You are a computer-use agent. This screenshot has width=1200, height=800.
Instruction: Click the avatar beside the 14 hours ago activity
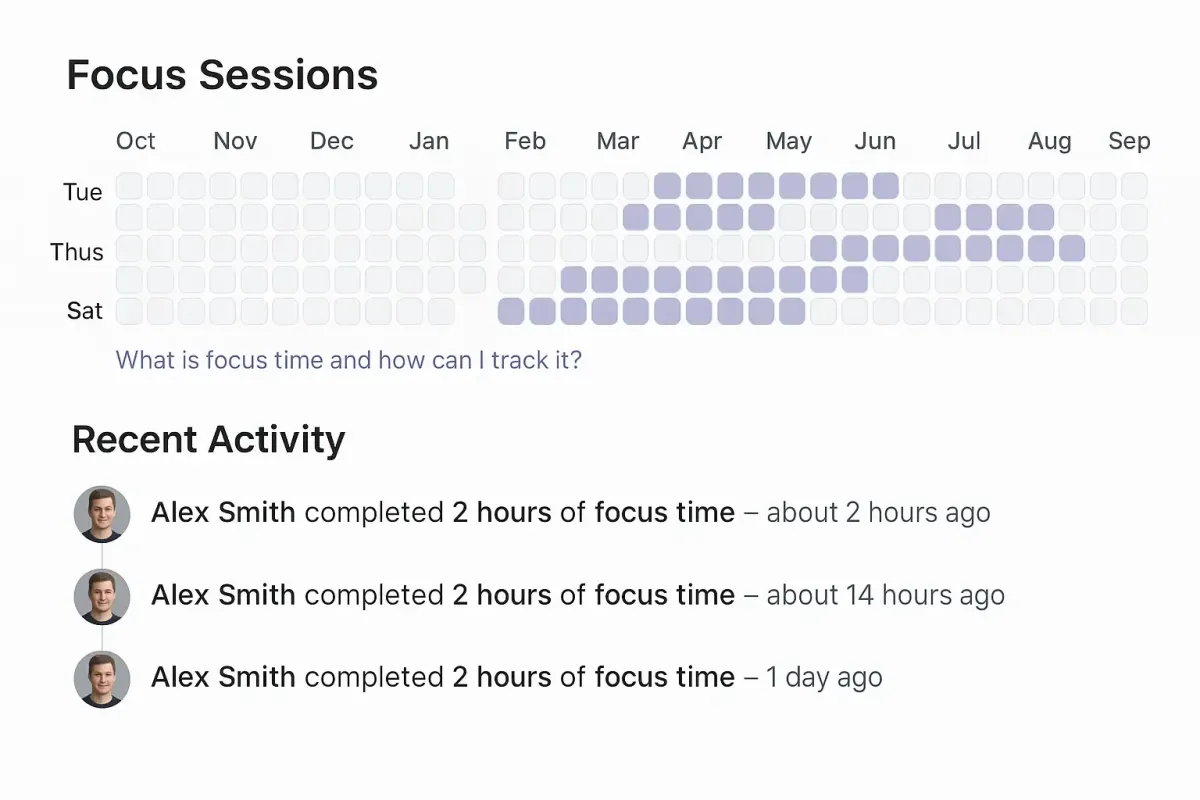(102, 597)
